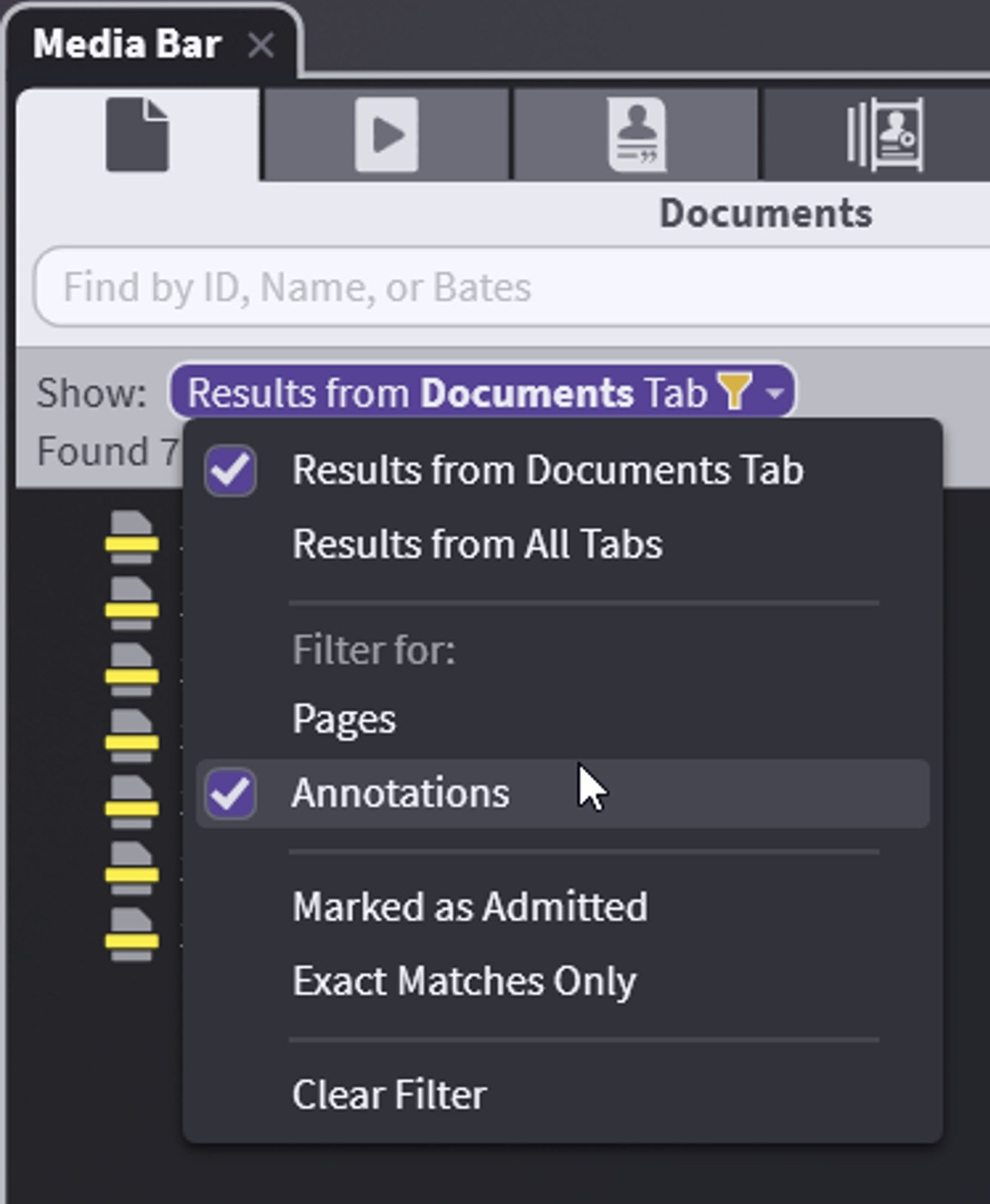The width and height of the screenshot is (990, 1204).
Task: Click the yellow filter funnel icon
Action: point(734,391)
